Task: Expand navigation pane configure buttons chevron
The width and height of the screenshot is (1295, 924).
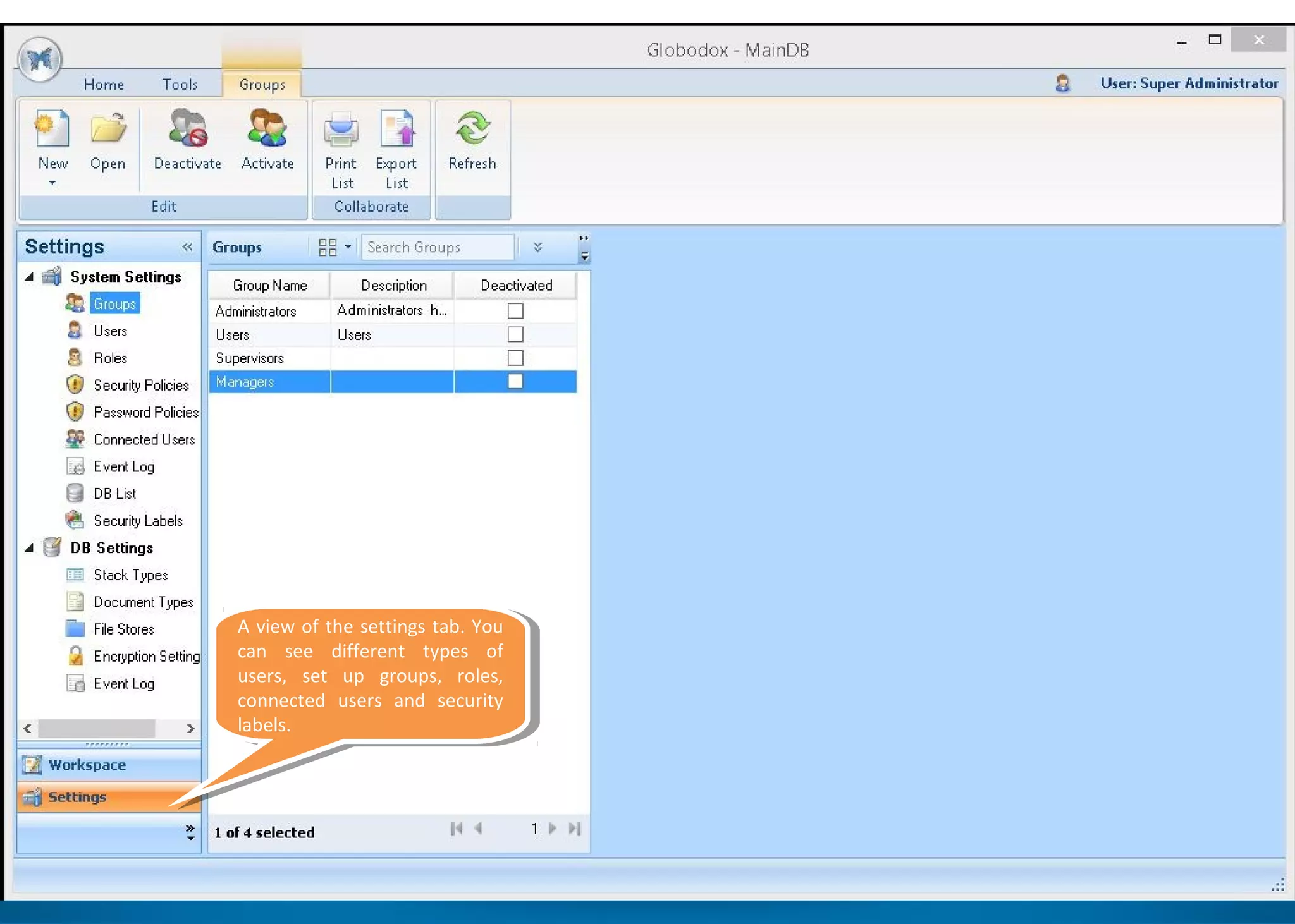Action: point(190,832)
